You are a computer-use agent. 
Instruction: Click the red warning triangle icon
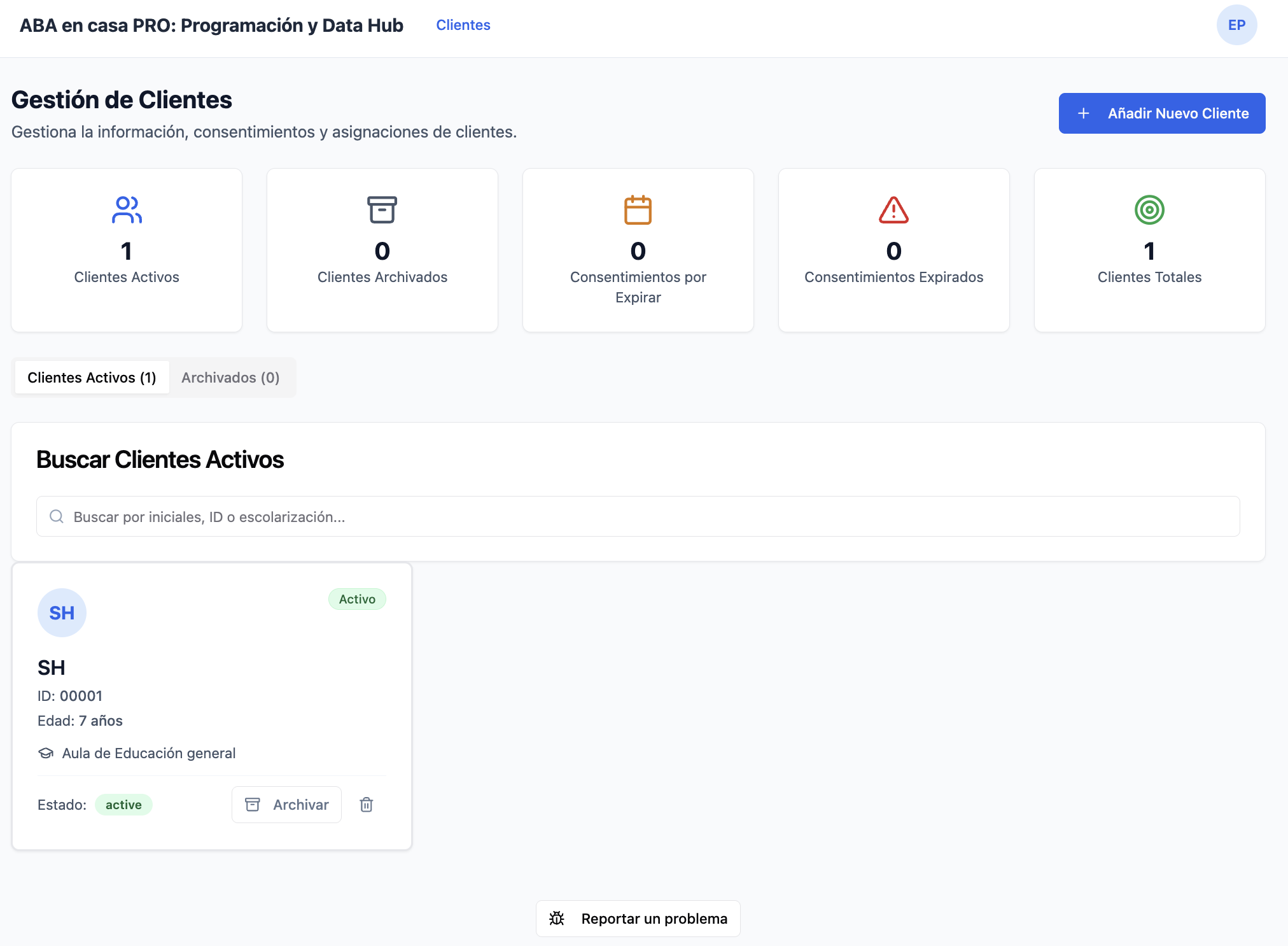pos(893,210)
